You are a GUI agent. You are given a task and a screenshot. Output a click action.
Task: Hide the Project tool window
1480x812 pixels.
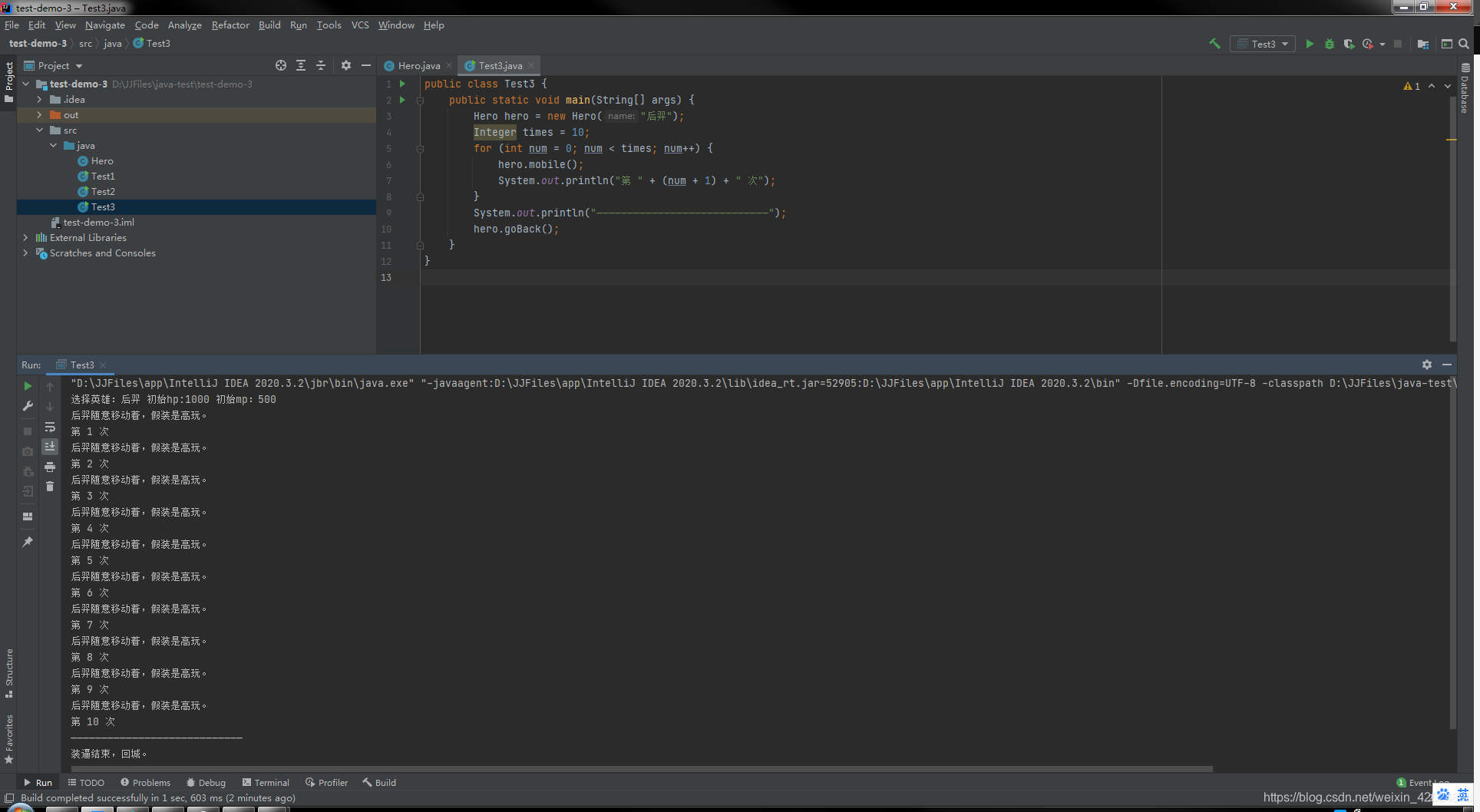(366, 65)
